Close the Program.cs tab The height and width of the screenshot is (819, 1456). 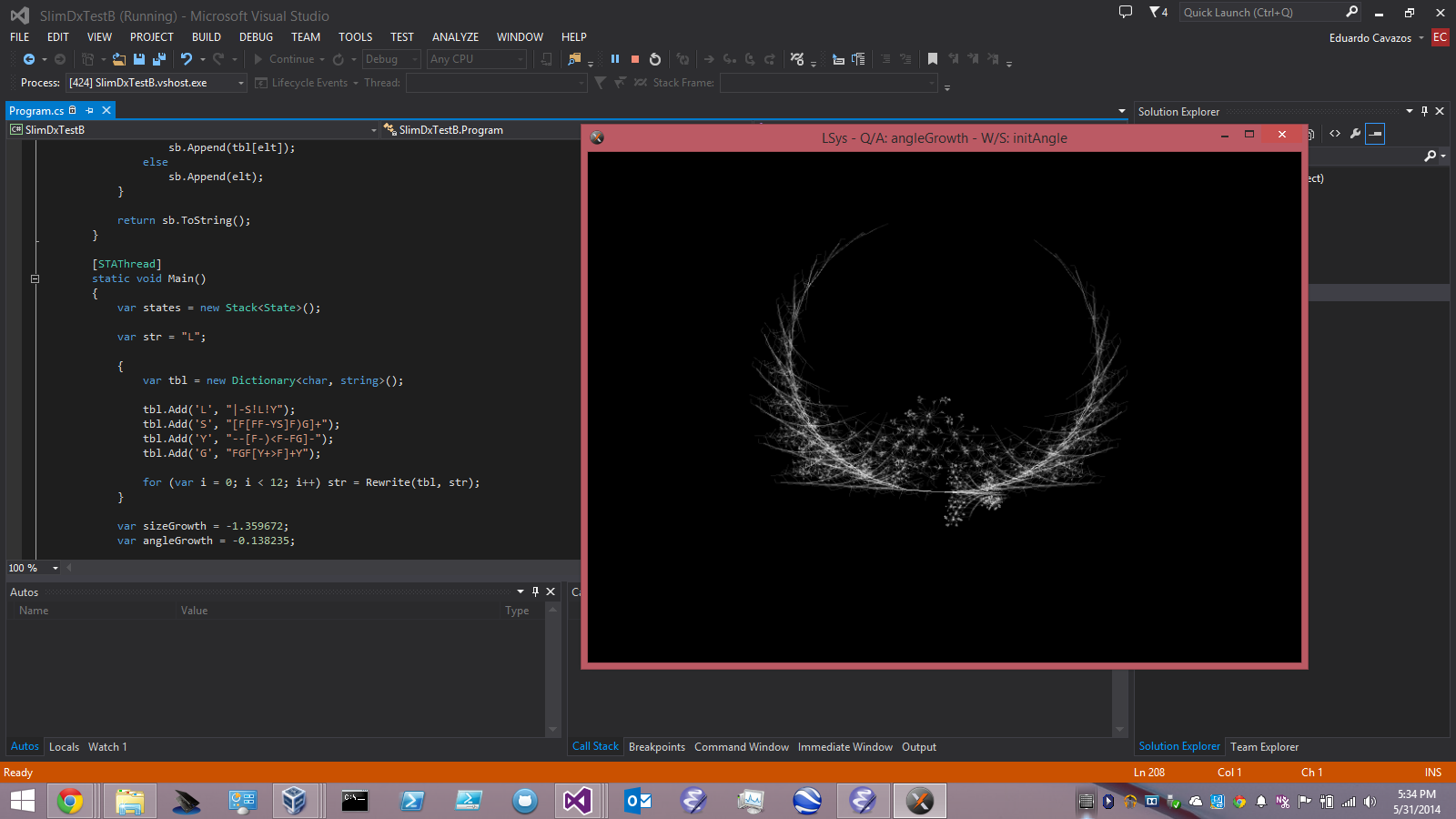(x=106, y=110)
